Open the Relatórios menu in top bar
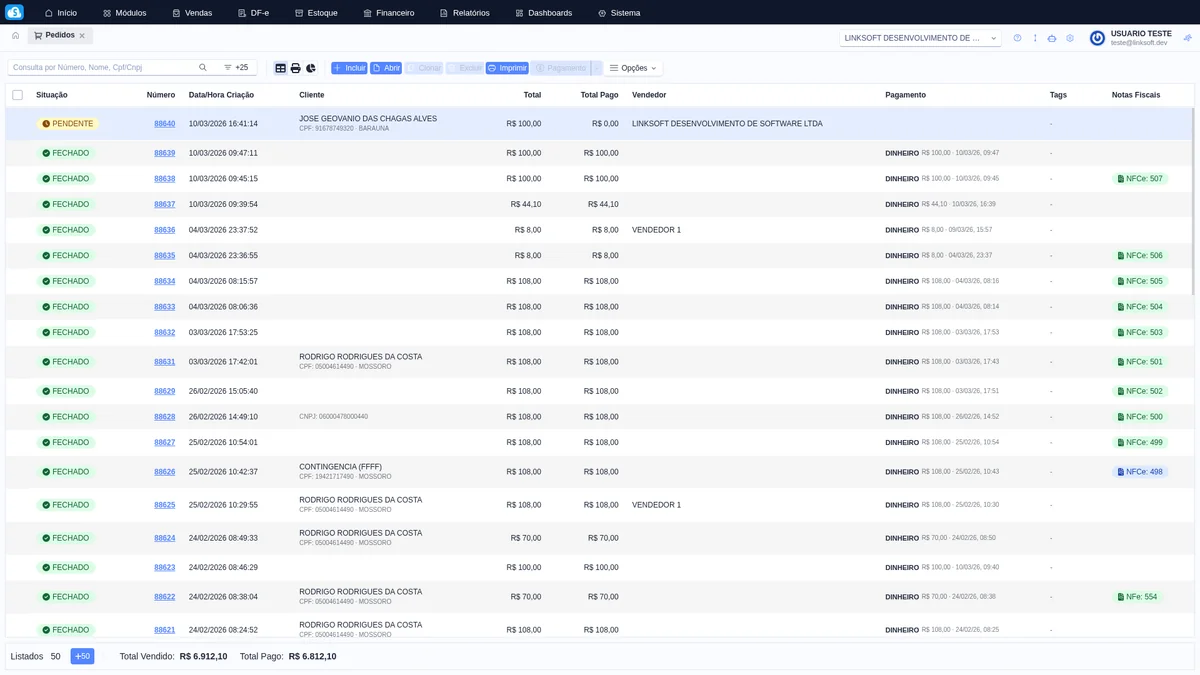 465,13
